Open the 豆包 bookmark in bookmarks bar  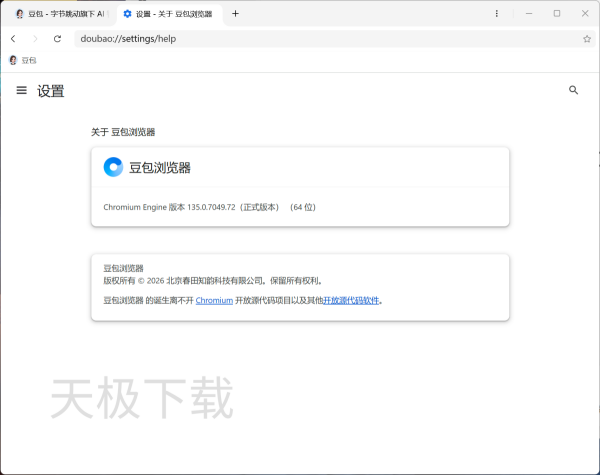tap(22, 60)
